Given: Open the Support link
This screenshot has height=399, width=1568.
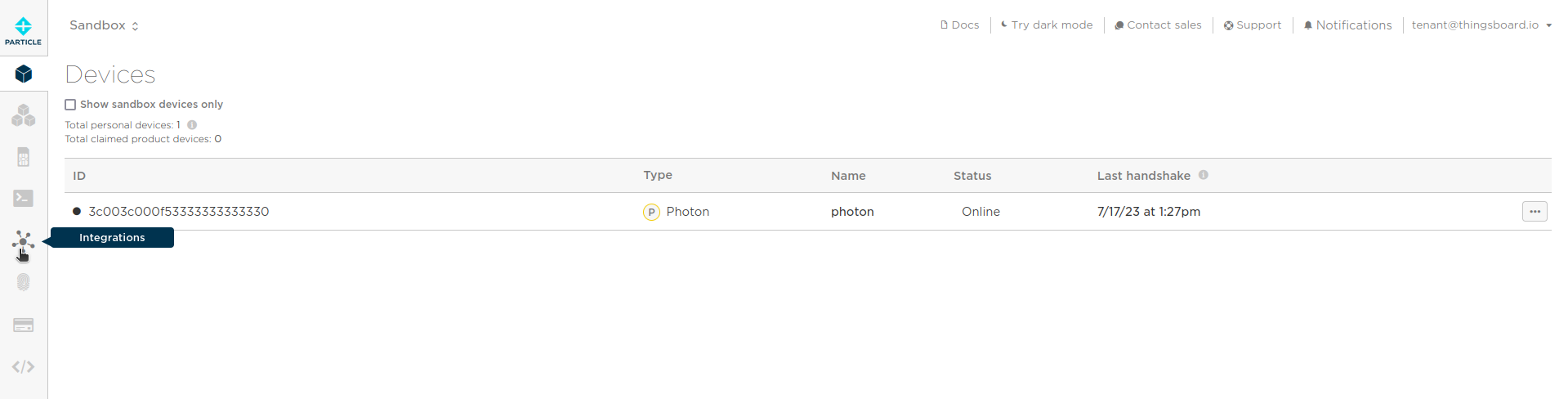Looking at the screenshot, I should (1253, 25).
